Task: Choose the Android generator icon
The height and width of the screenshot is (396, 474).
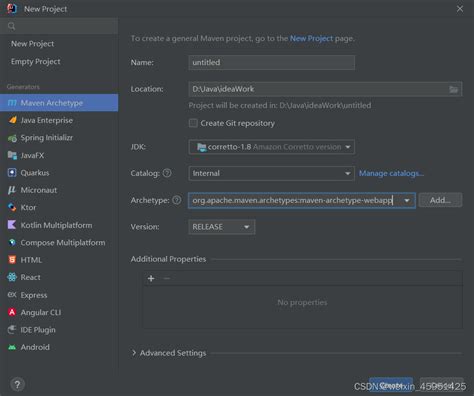Action: 12,347
